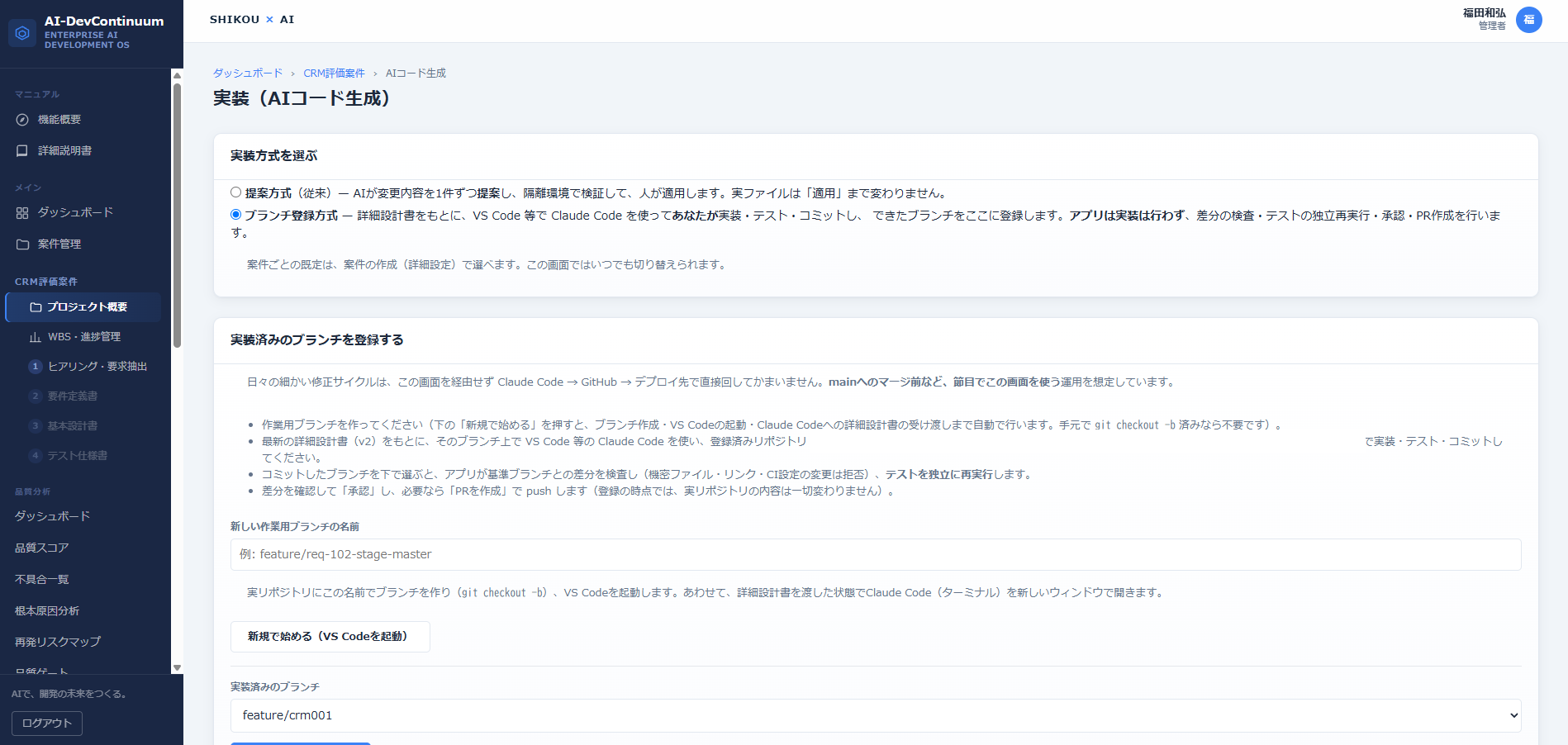
Task: Open 根本原因分析 in the sidebar
Action: pyautogui.click(x=47, y=611)
